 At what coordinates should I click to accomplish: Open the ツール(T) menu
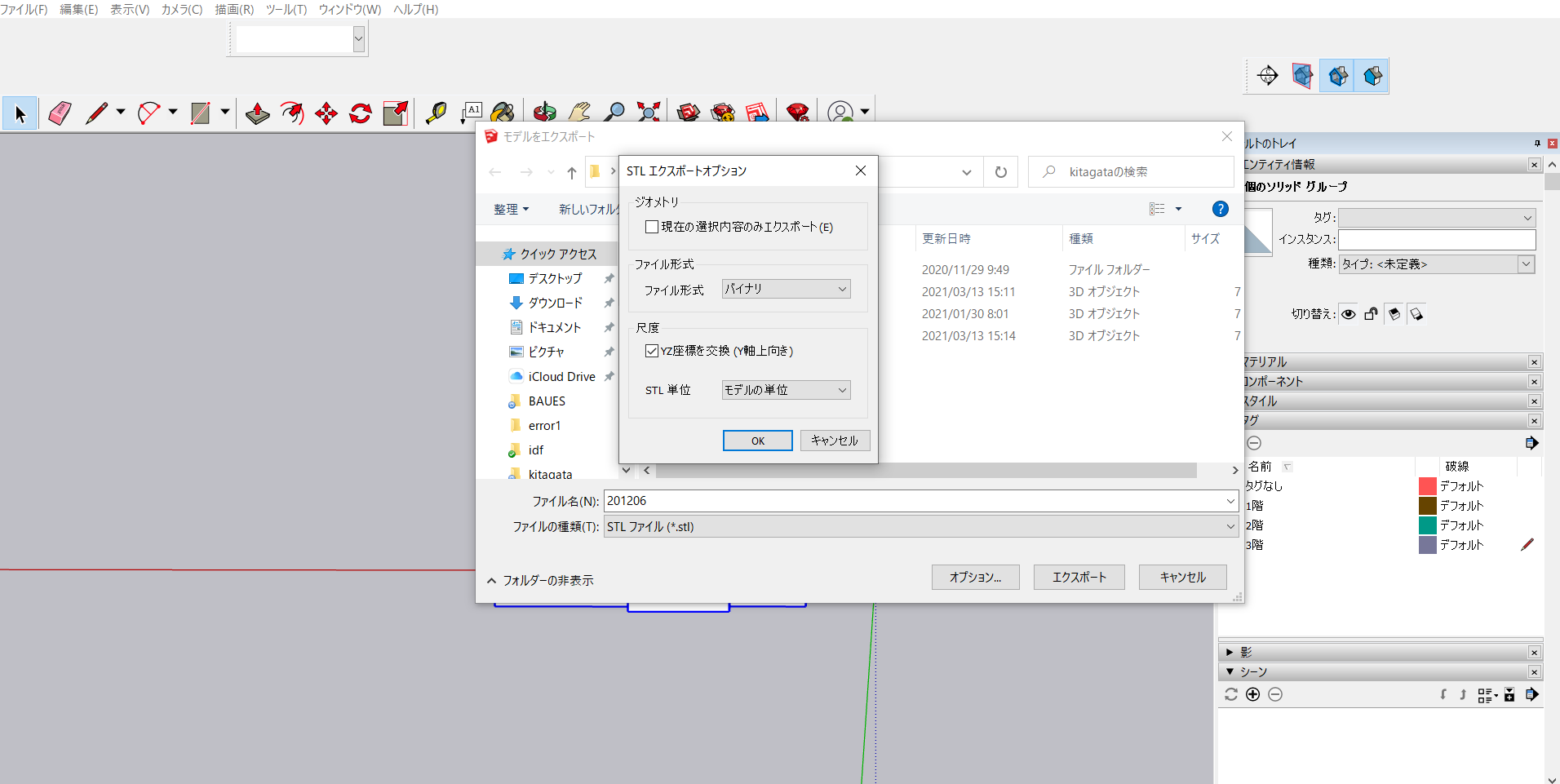click(x=286, y=10)
